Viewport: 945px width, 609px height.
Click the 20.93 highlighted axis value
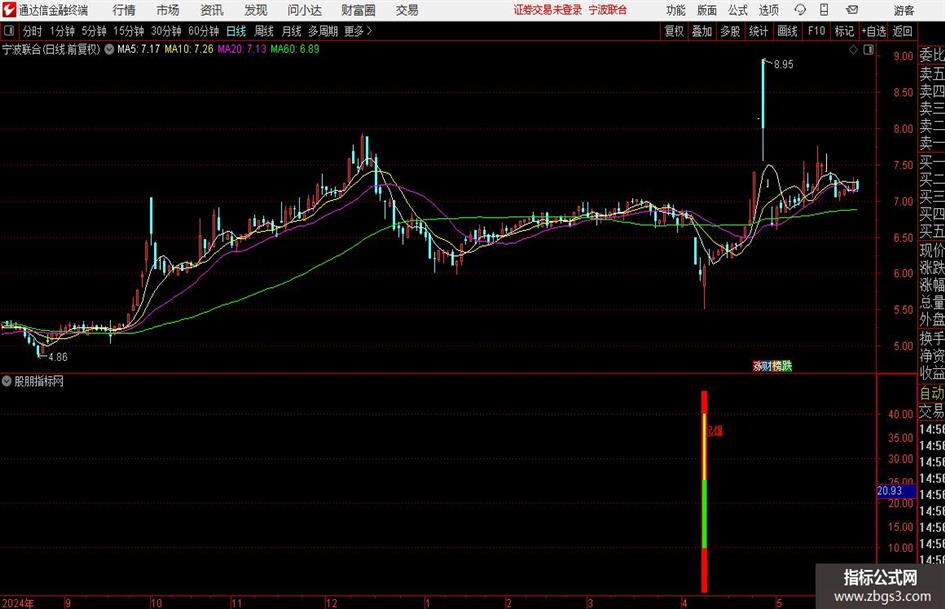click(896, 491)
